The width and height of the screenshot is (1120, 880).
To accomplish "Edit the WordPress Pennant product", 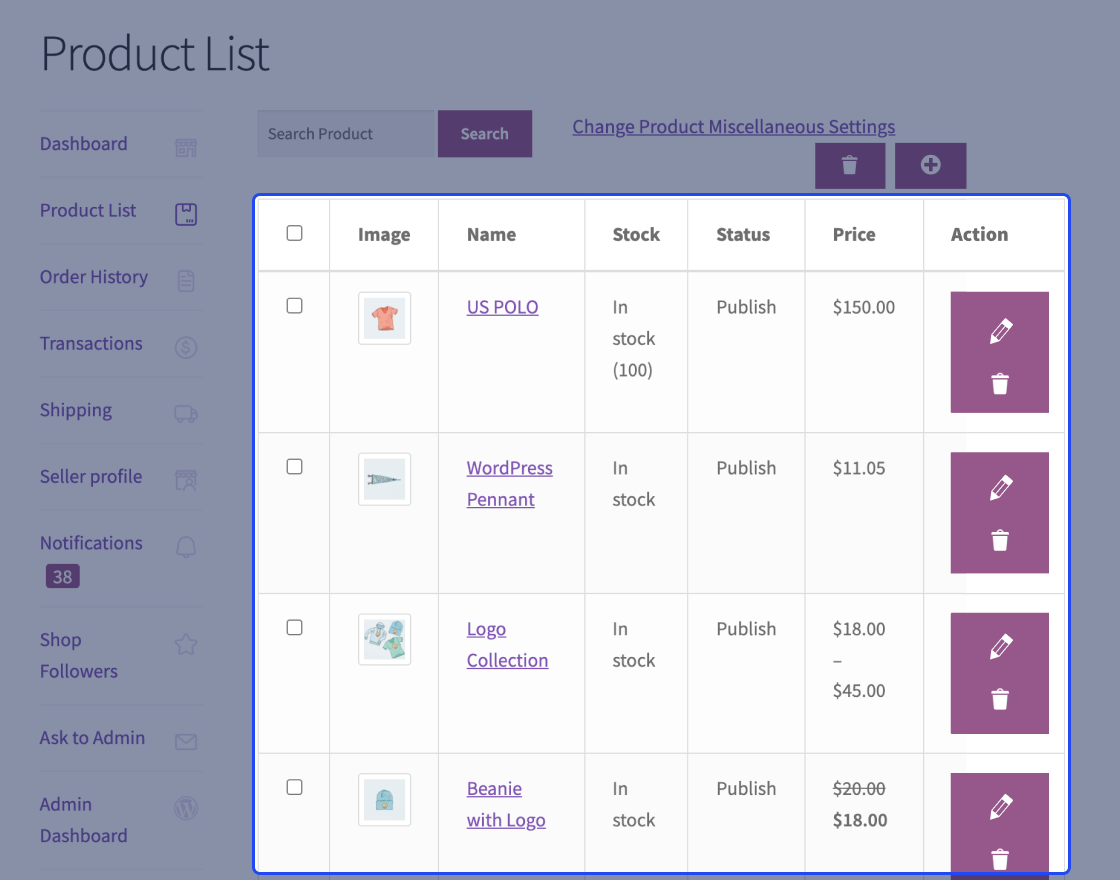I will (1000, 488).
